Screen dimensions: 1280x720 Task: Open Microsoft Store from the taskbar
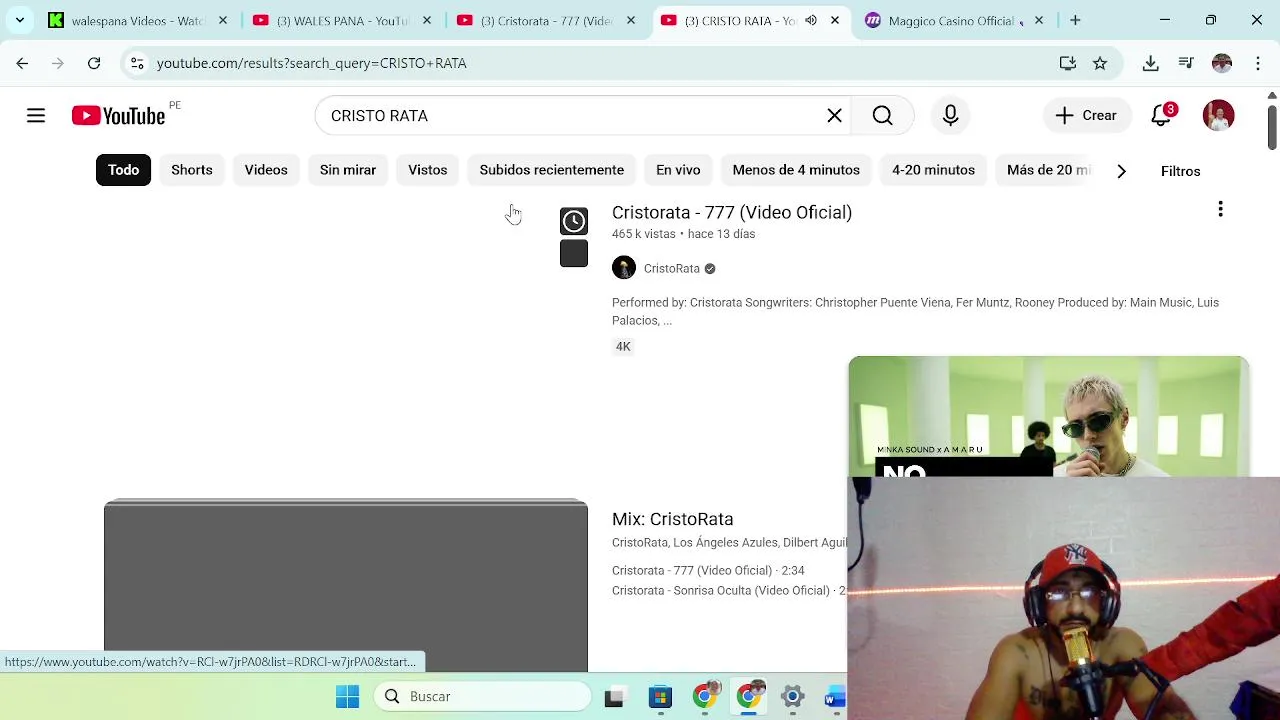coord(660,697)
